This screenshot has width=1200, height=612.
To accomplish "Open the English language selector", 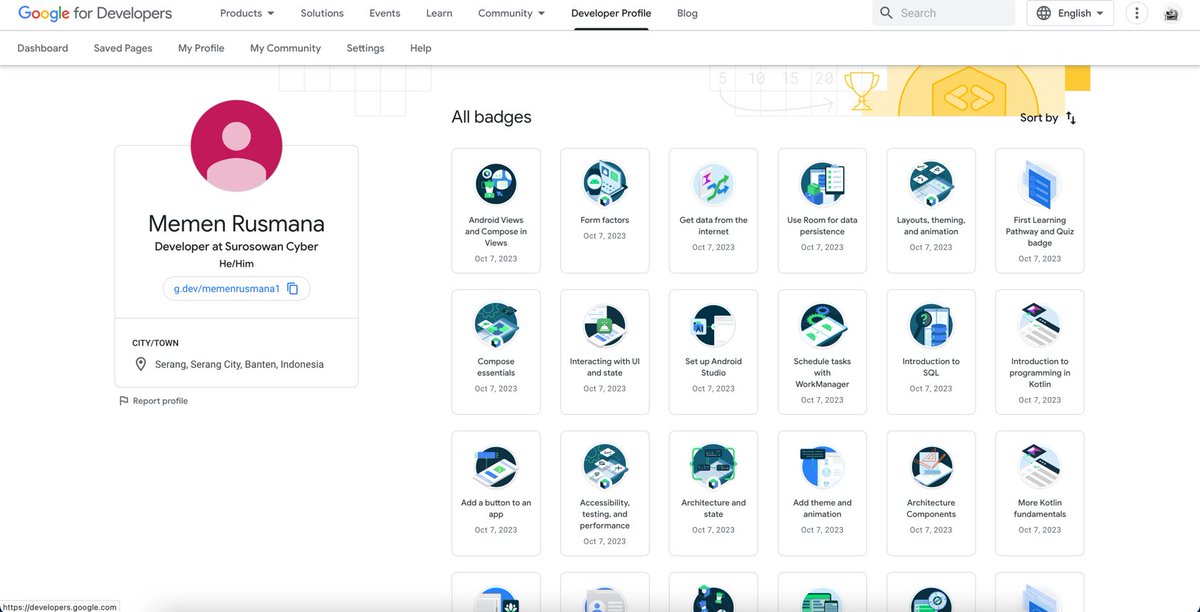I will [x=1070, y=13].
